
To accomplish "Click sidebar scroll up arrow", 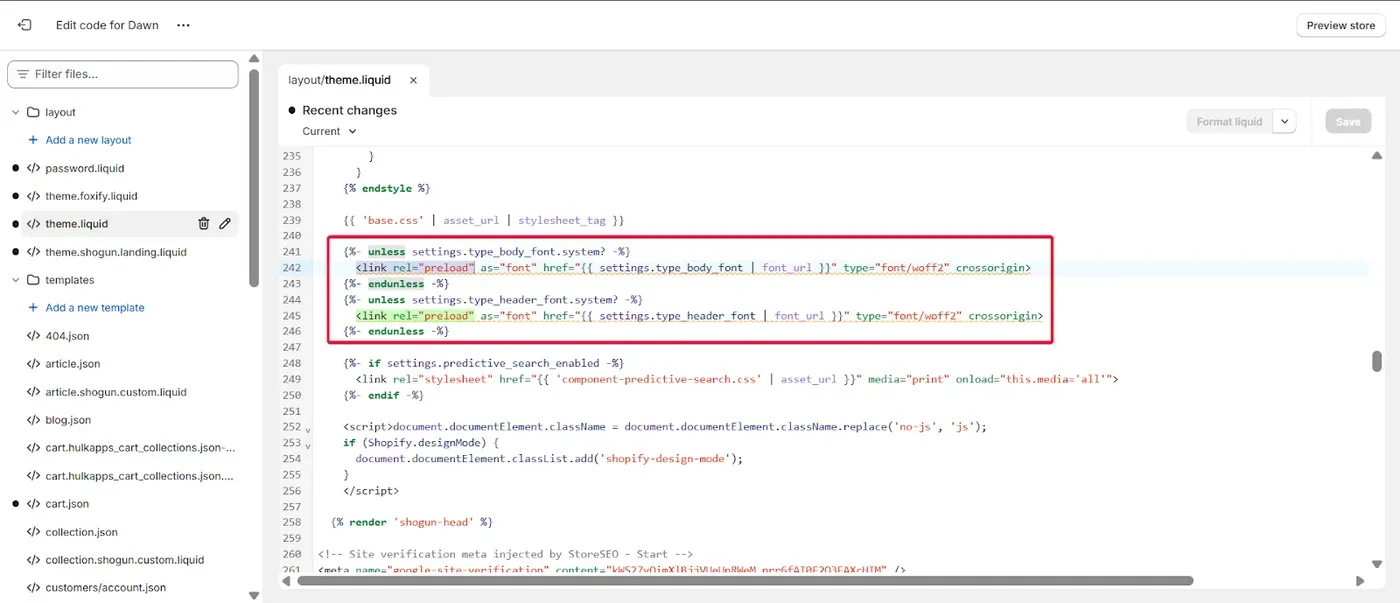I will point(254,59).
